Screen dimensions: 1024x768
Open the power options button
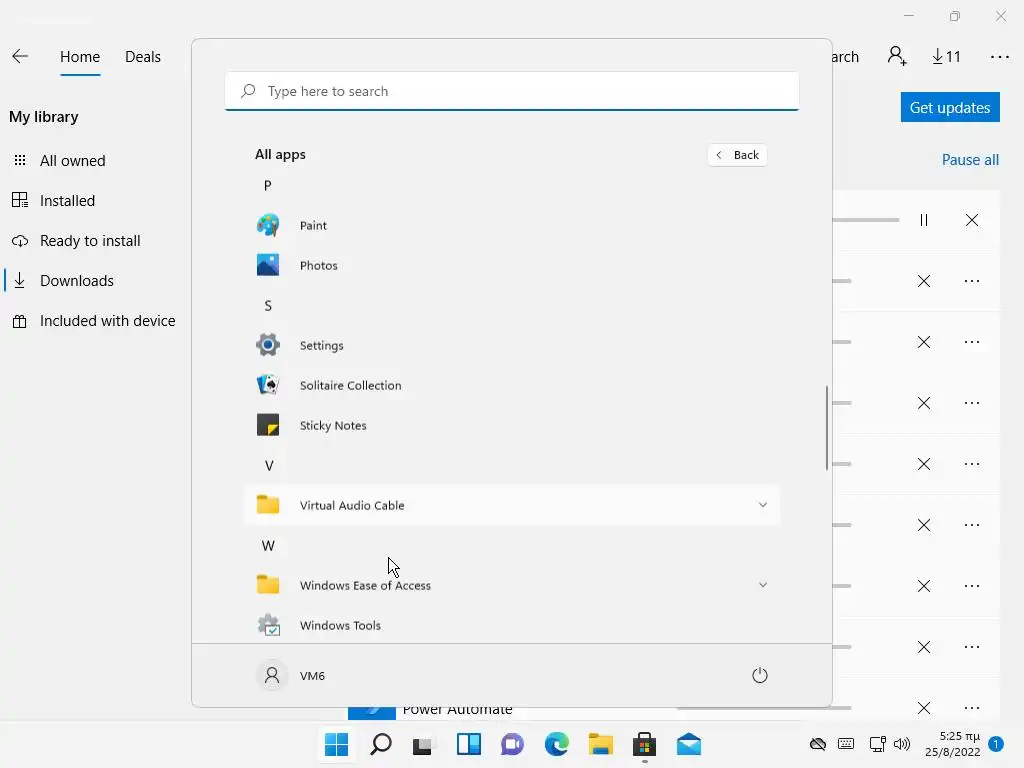(760, 675)
